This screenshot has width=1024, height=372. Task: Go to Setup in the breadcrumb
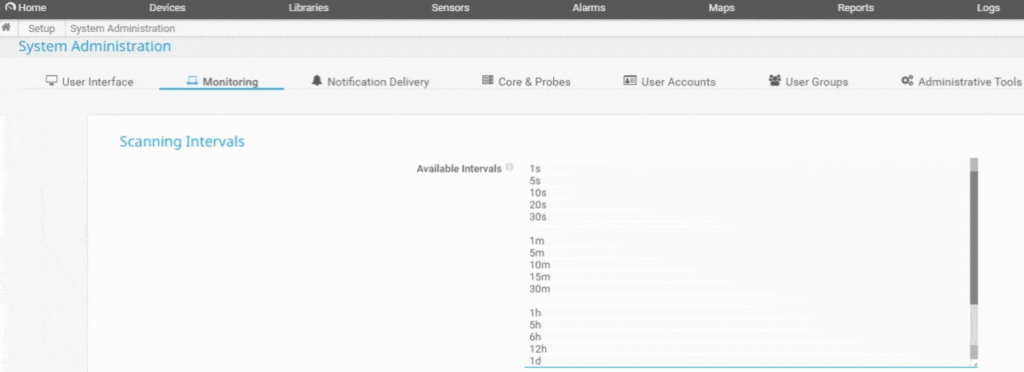(41, 29)
